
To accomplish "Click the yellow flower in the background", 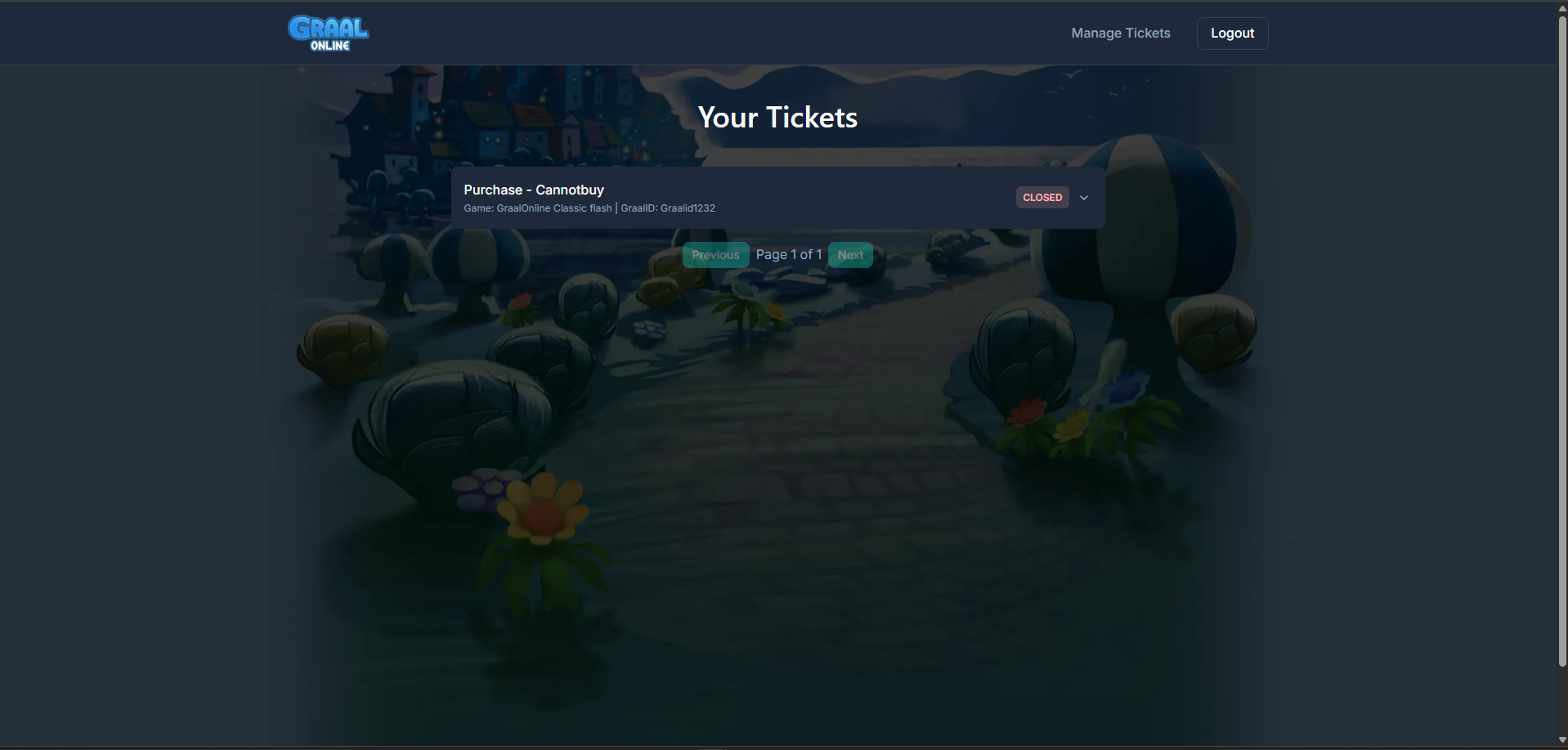I will 542,510.
